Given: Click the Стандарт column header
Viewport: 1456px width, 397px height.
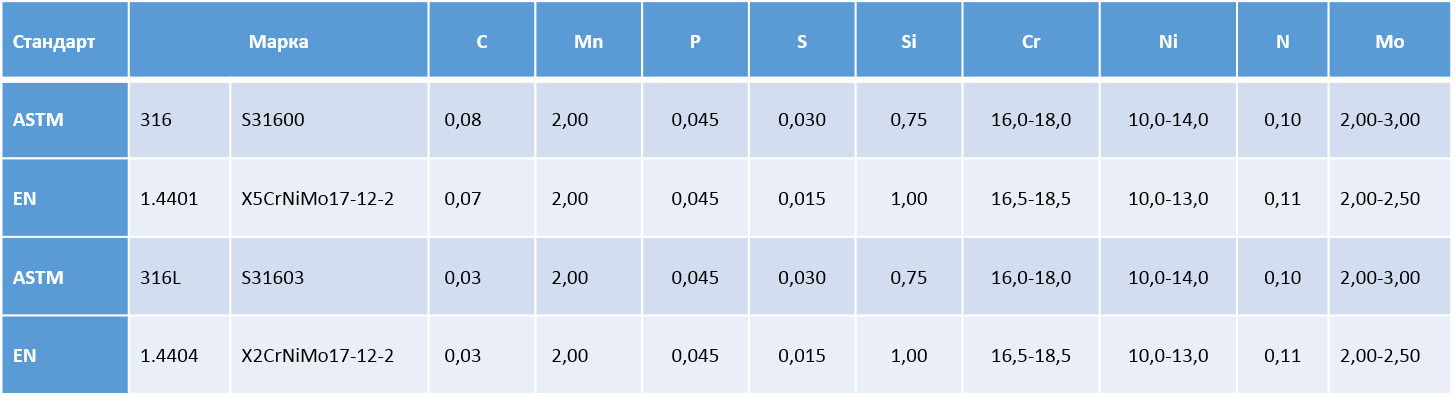Looking at the screenshot, I should (65, 40).
